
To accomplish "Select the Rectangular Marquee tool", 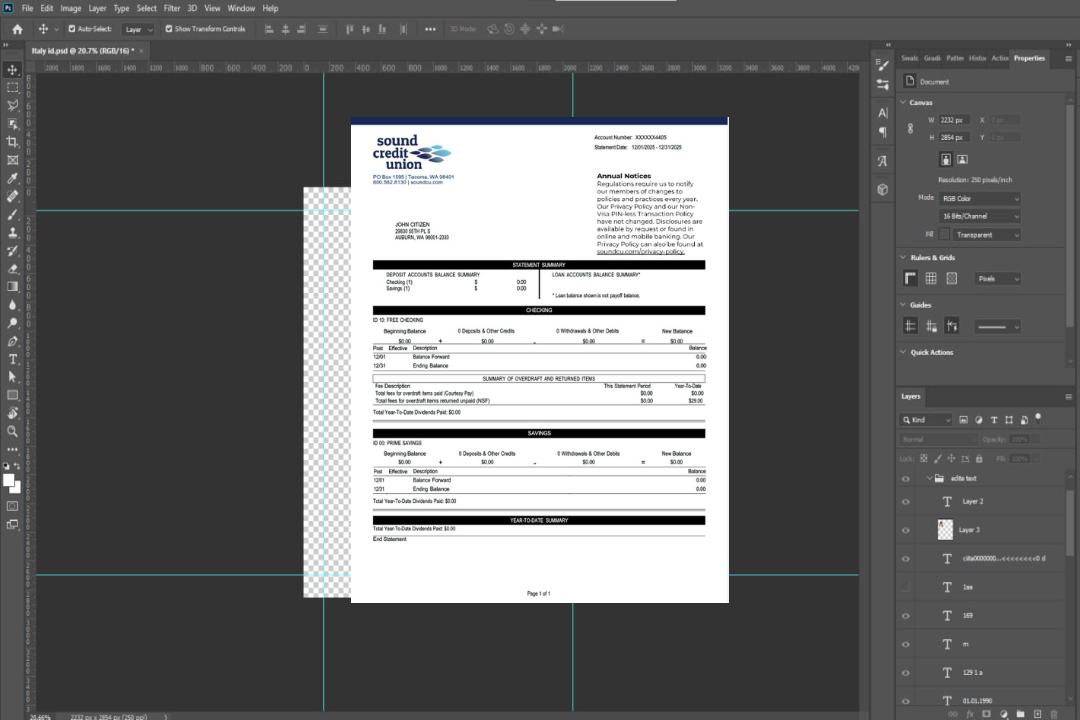I will click(12, 88).
